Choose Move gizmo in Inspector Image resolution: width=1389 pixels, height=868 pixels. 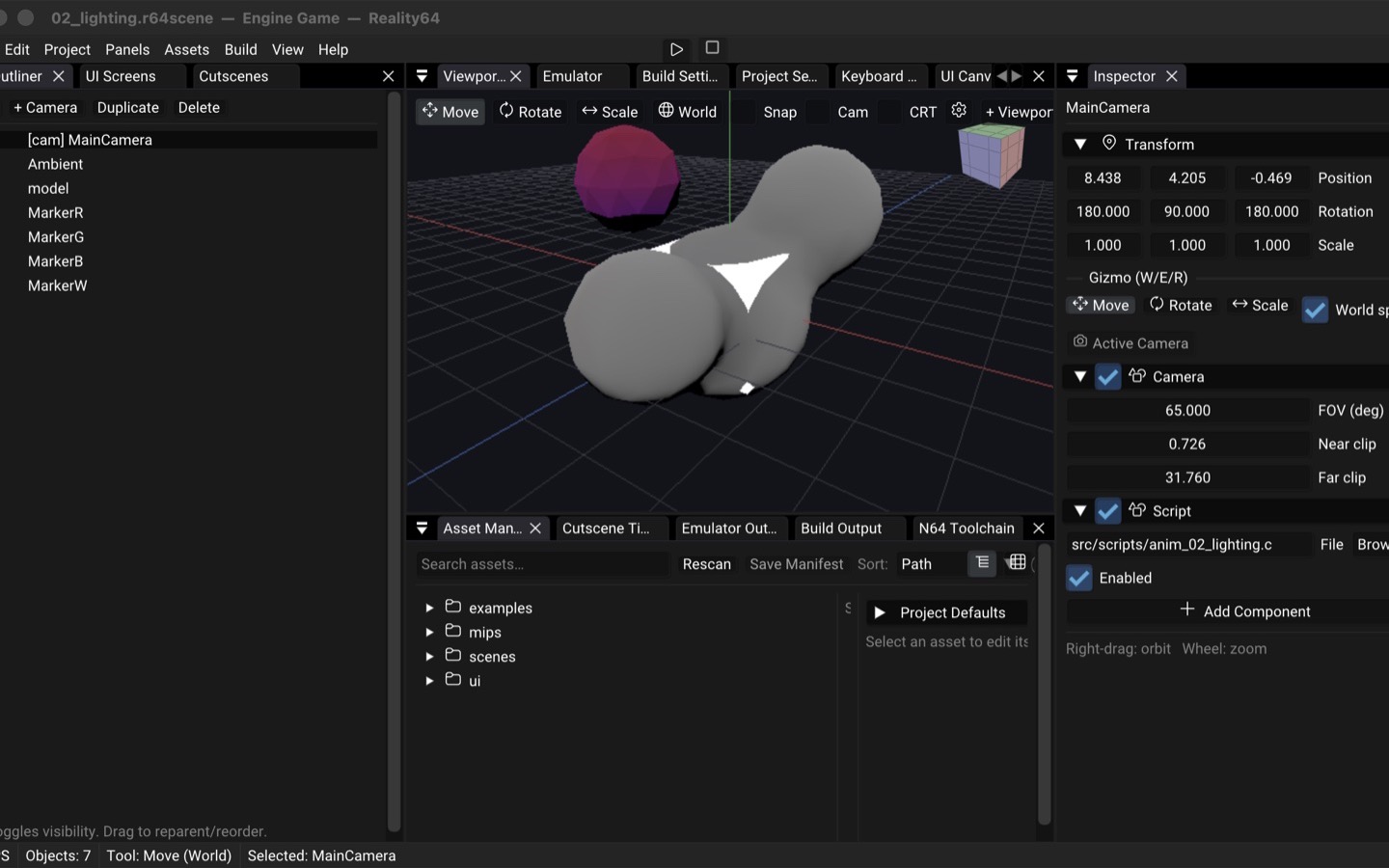tap(1101, 305)
